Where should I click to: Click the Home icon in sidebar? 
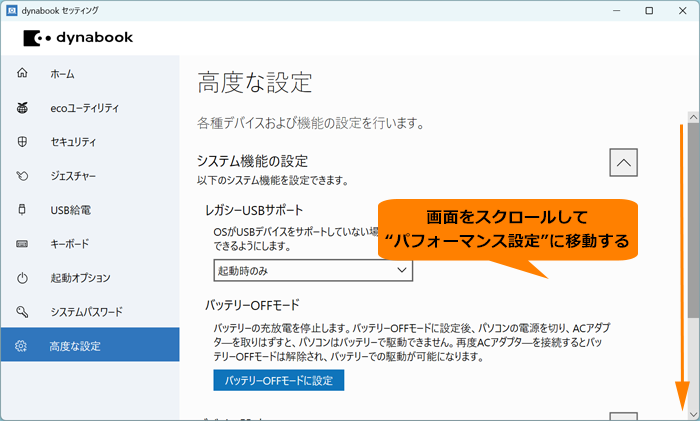22,73
